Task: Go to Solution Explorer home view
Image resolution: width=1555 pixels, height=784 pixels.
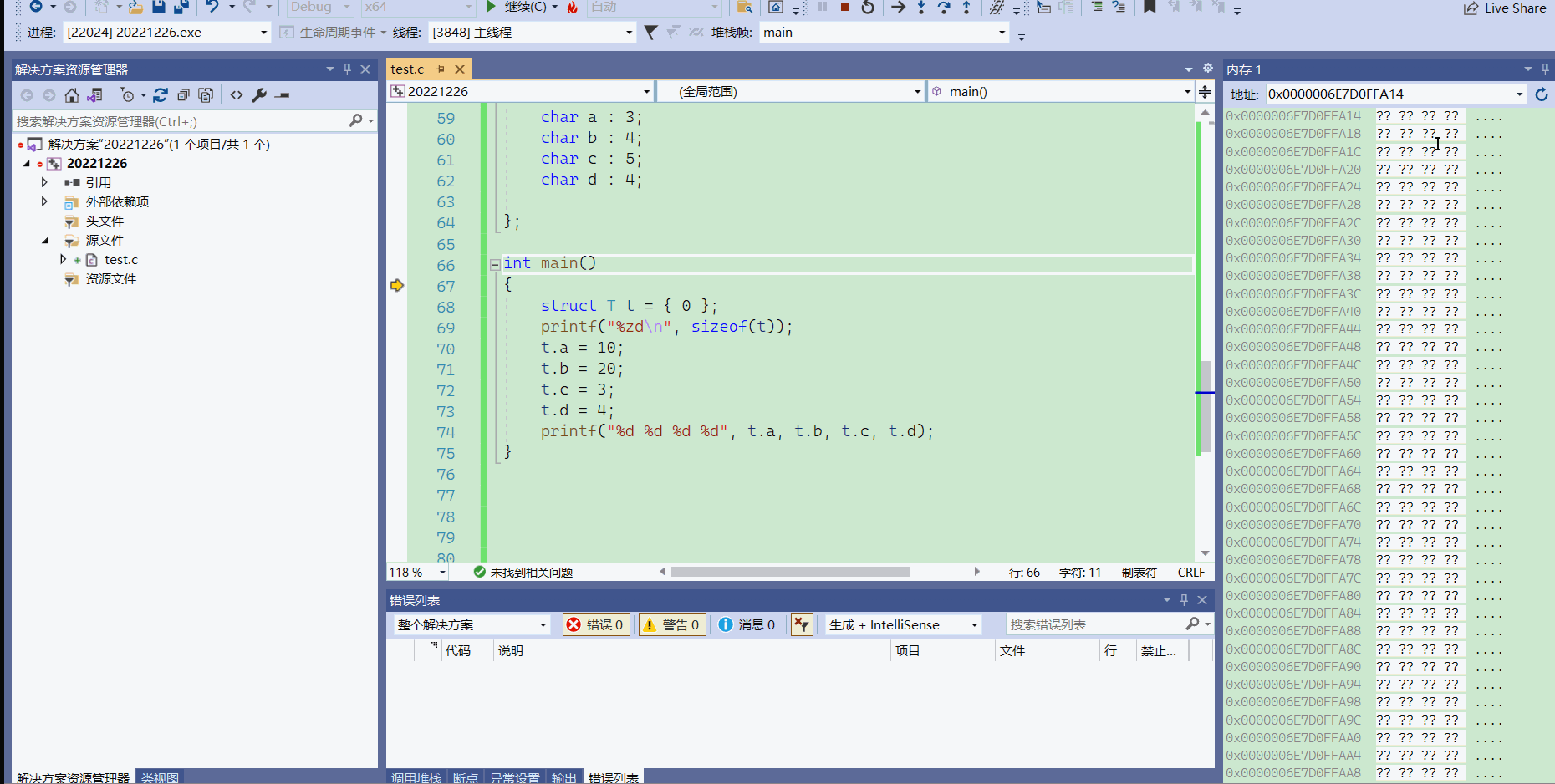Action: pos(72,95)
